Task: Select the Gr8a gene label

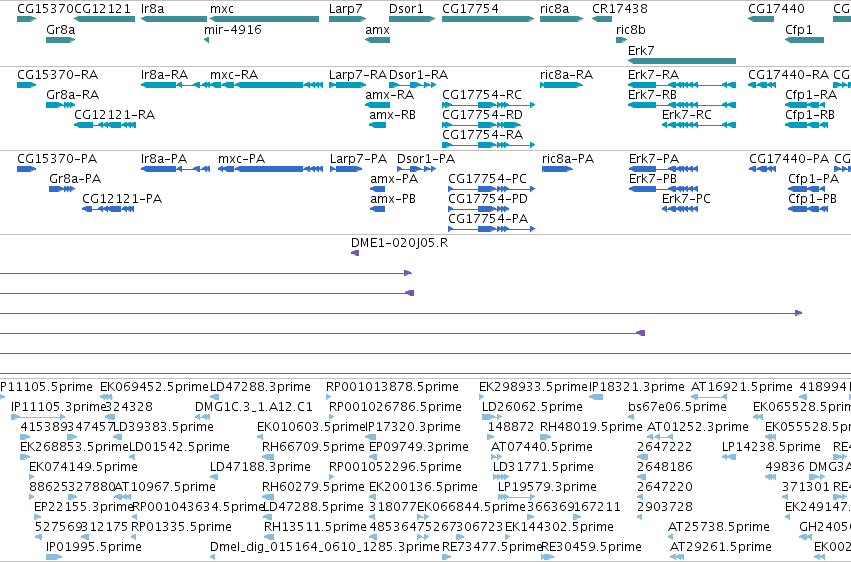Action: coord(61,30)
